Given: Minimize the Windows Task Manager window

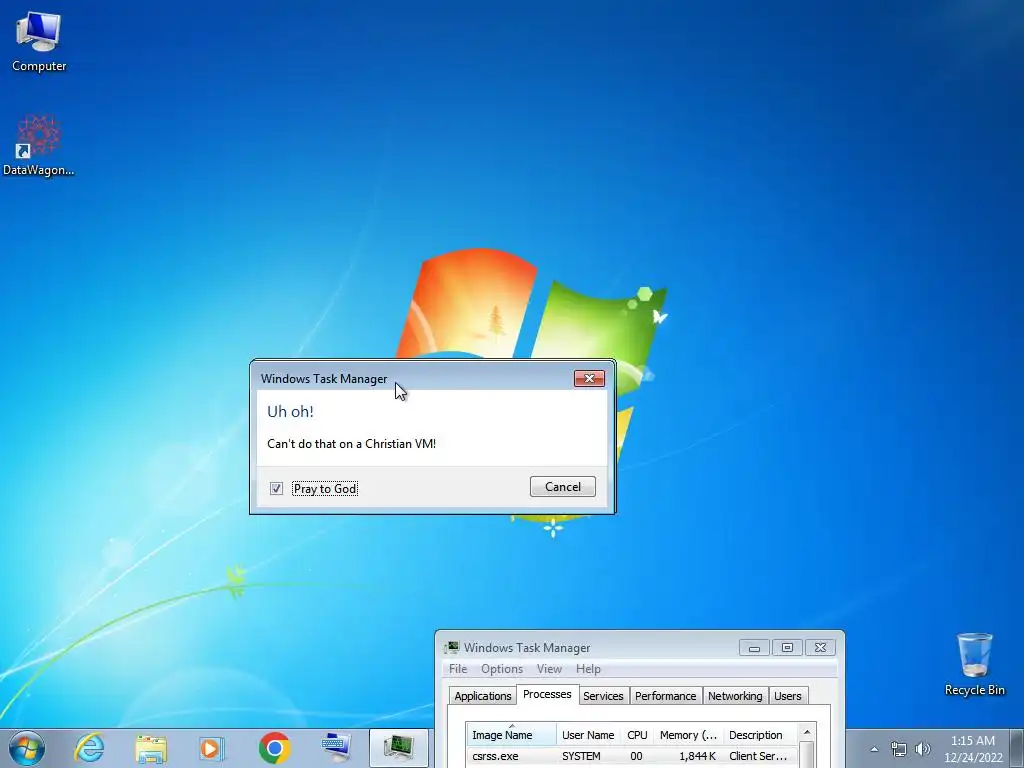Looking at the screenshot, I should (x=754, y=647).
